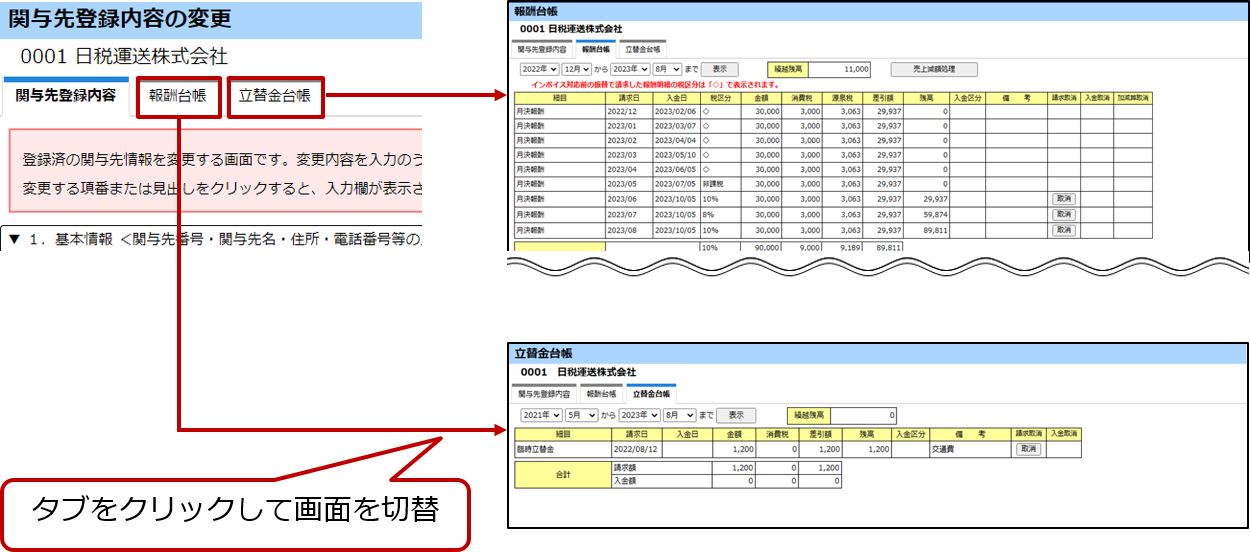Screen dimensions: 1250x552
Task: Switch to 立替金台帳 tab in the left panel
Action: (274, 96)
